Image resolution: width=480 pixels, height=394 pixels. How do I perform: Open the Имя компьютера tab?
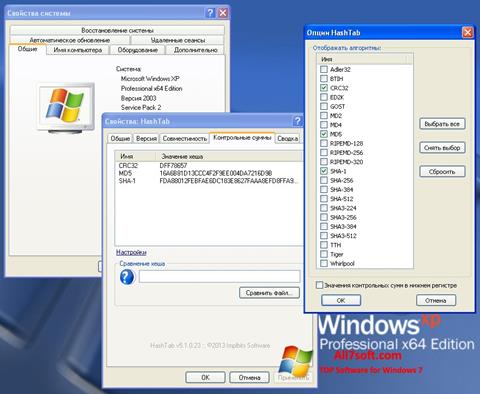point(78,50)
